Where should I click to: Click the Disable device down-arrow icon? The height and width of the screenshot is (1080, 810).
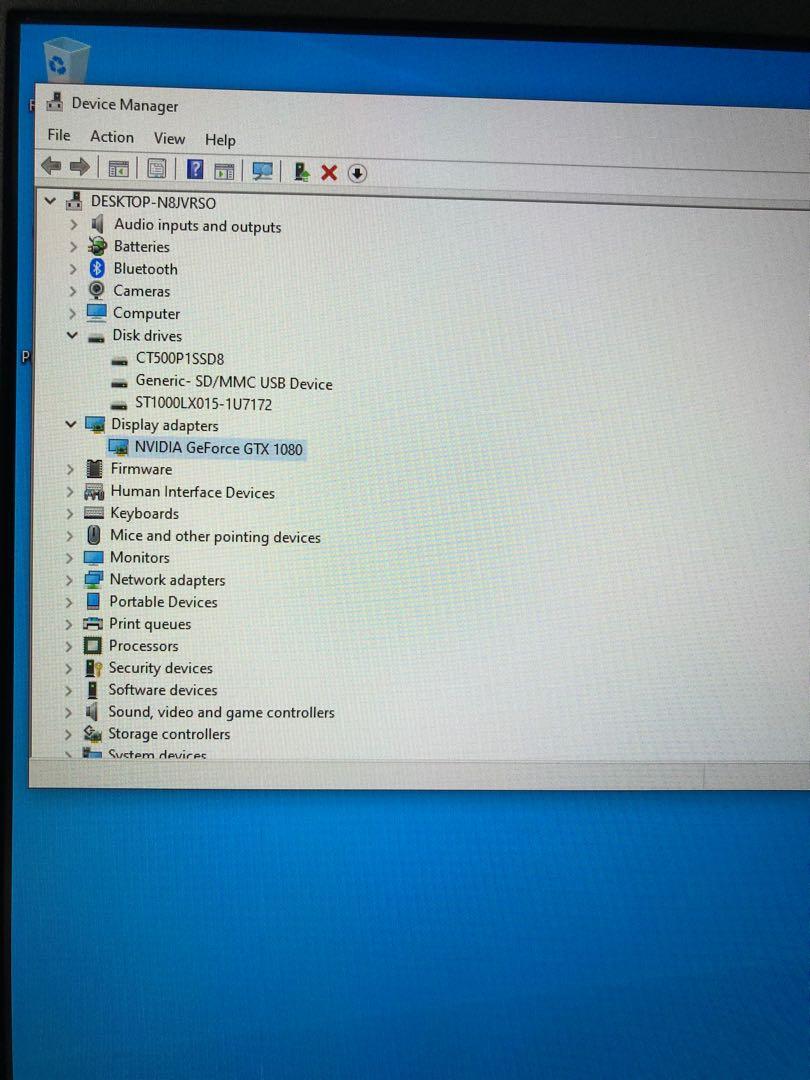tap(357, 174)
